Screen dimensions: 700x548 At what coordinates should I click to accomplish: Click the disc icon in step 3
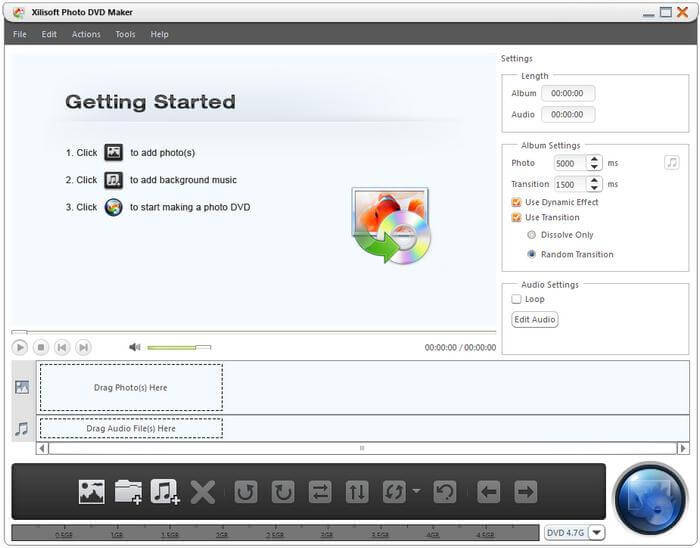click(x=113, y=207)
